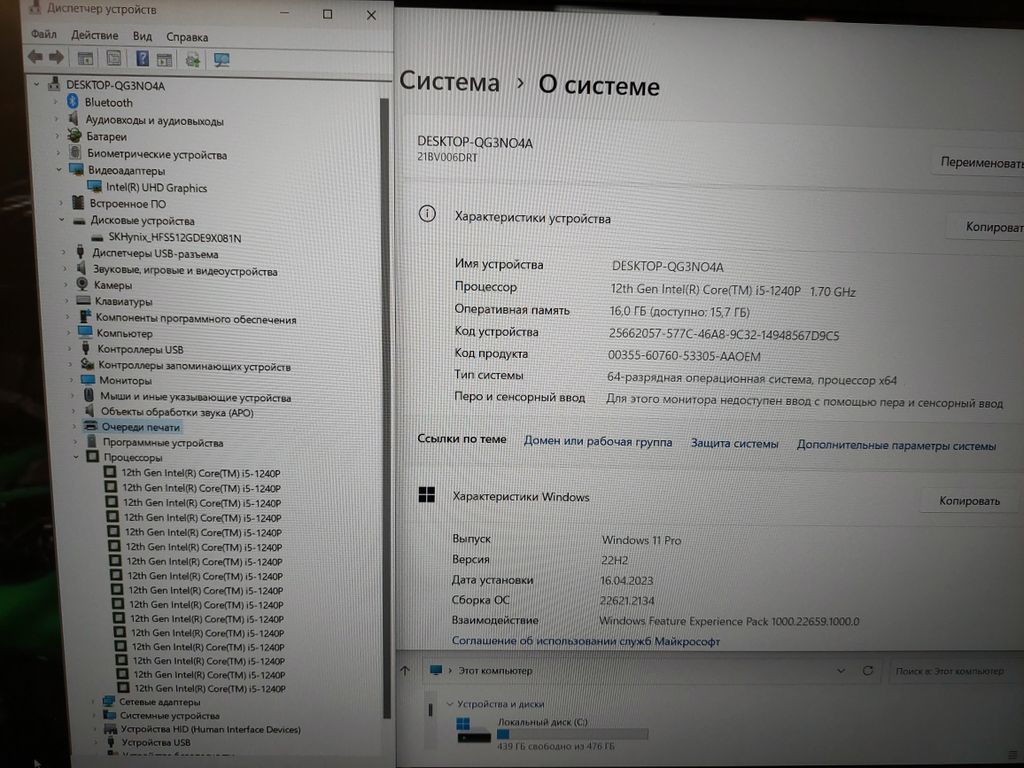Click the Очереди печати printer icon
This screenshot has height=768, width=1024.
(91, 426)
